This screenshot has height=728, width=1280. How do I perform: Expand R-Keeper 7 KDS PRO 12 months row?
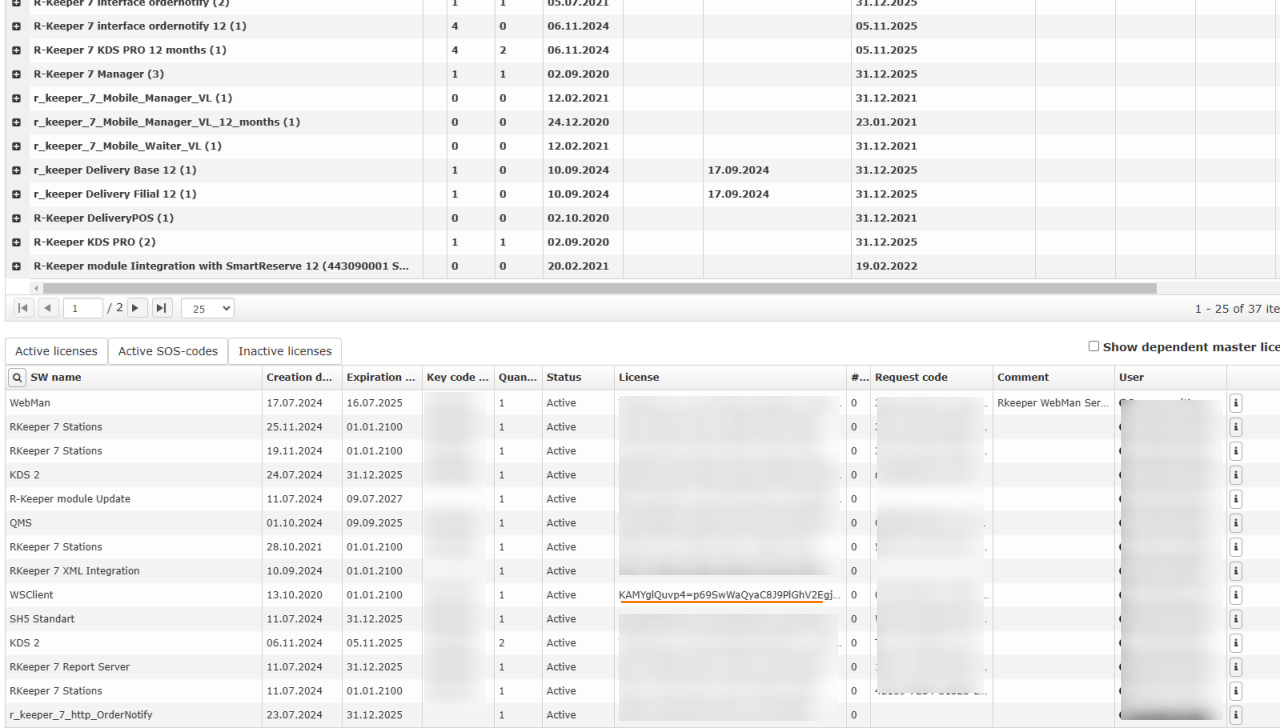pyautogui.click(x=16, y=50)
